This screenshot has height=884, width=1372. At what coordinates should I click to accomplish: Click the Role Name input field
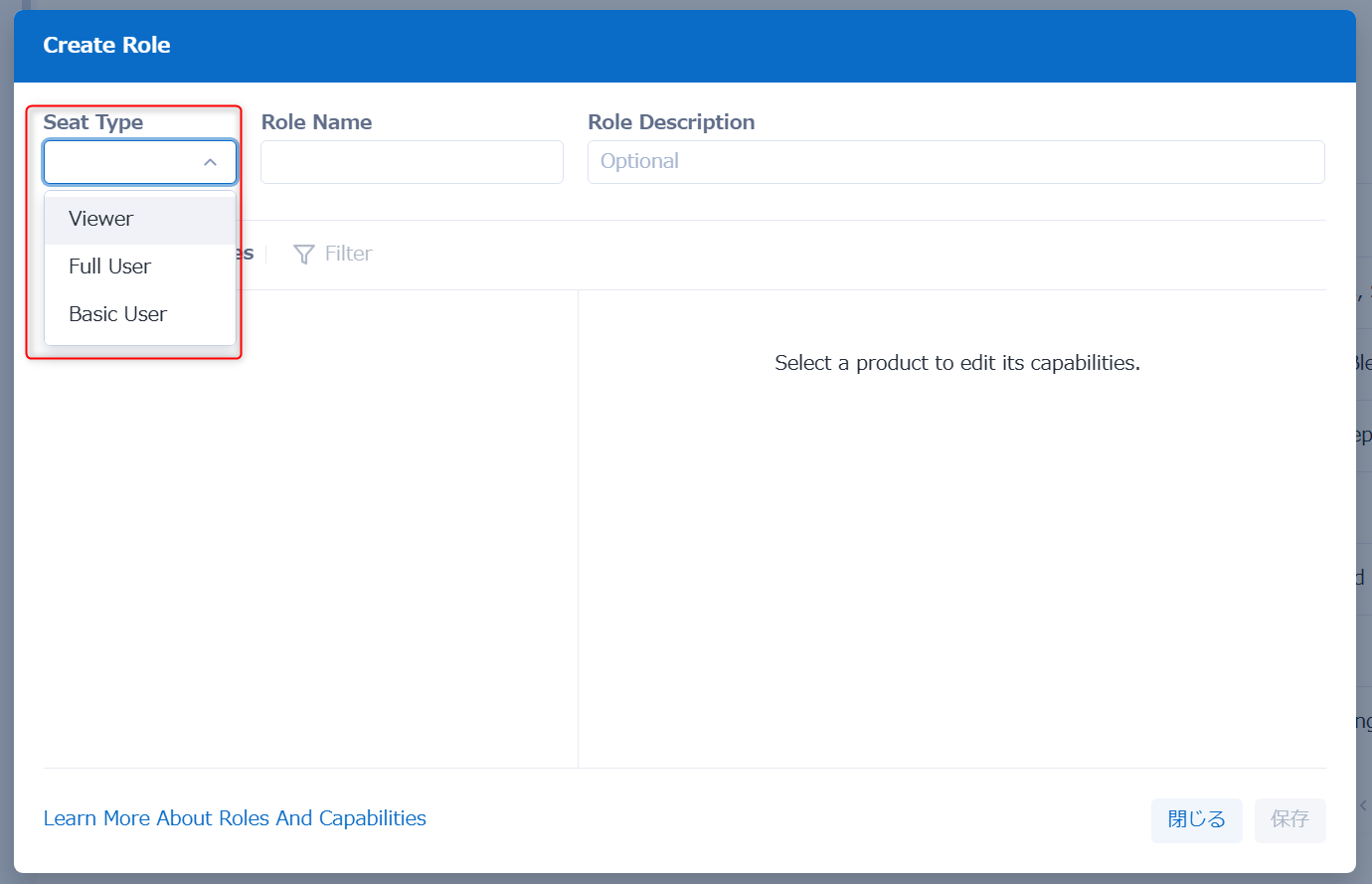coord(412,162)
